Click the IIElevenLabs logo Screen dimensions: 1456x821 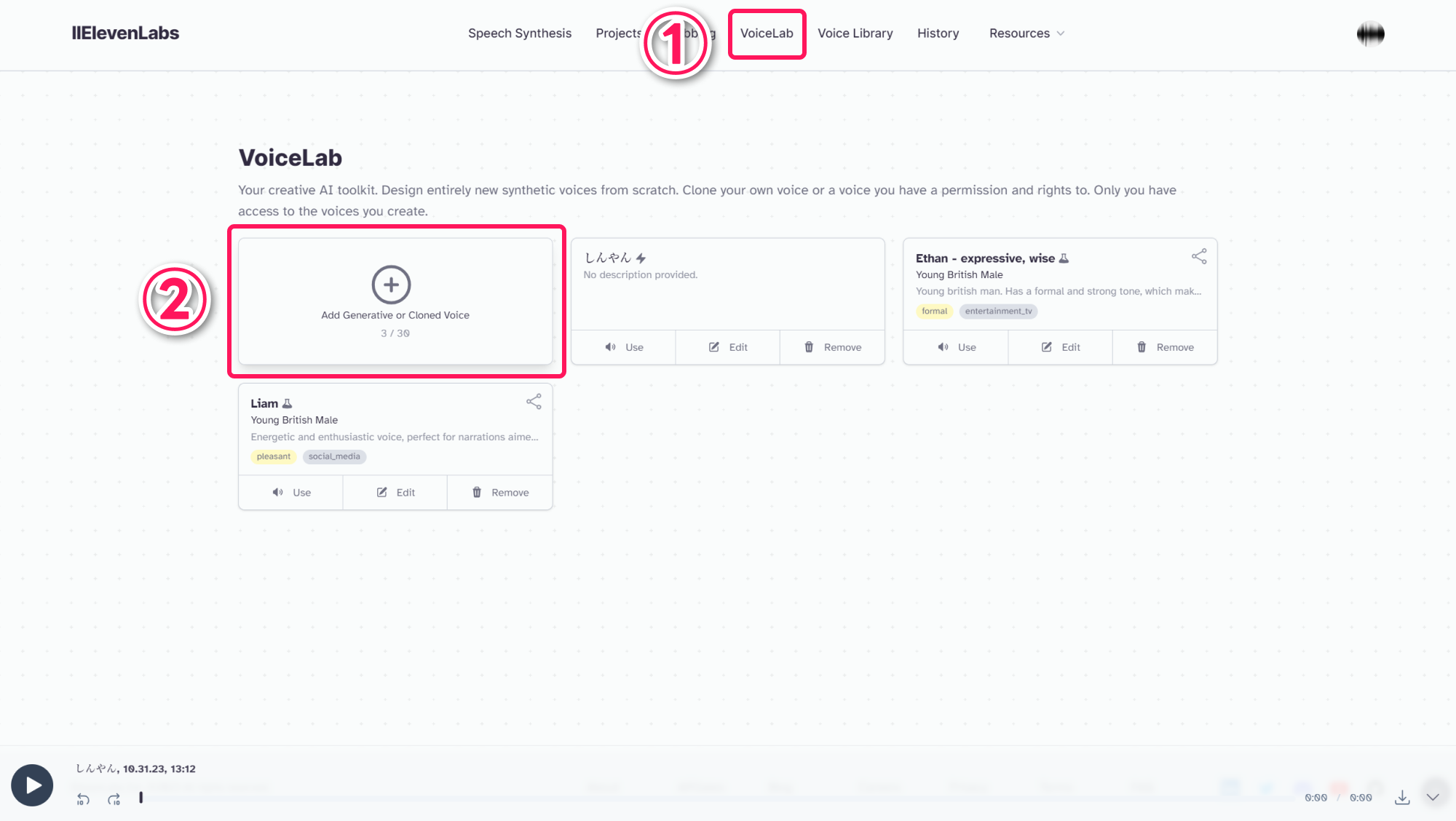tap(125, 33)
